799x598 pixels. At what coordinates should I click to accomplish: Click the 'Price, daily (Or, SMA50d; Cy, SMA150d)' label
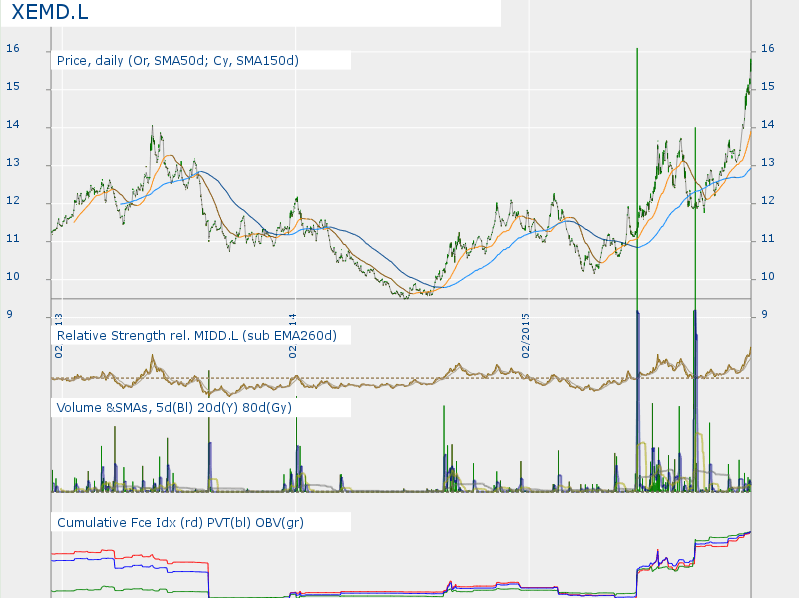pyautogui.click(x=178, y=61)
